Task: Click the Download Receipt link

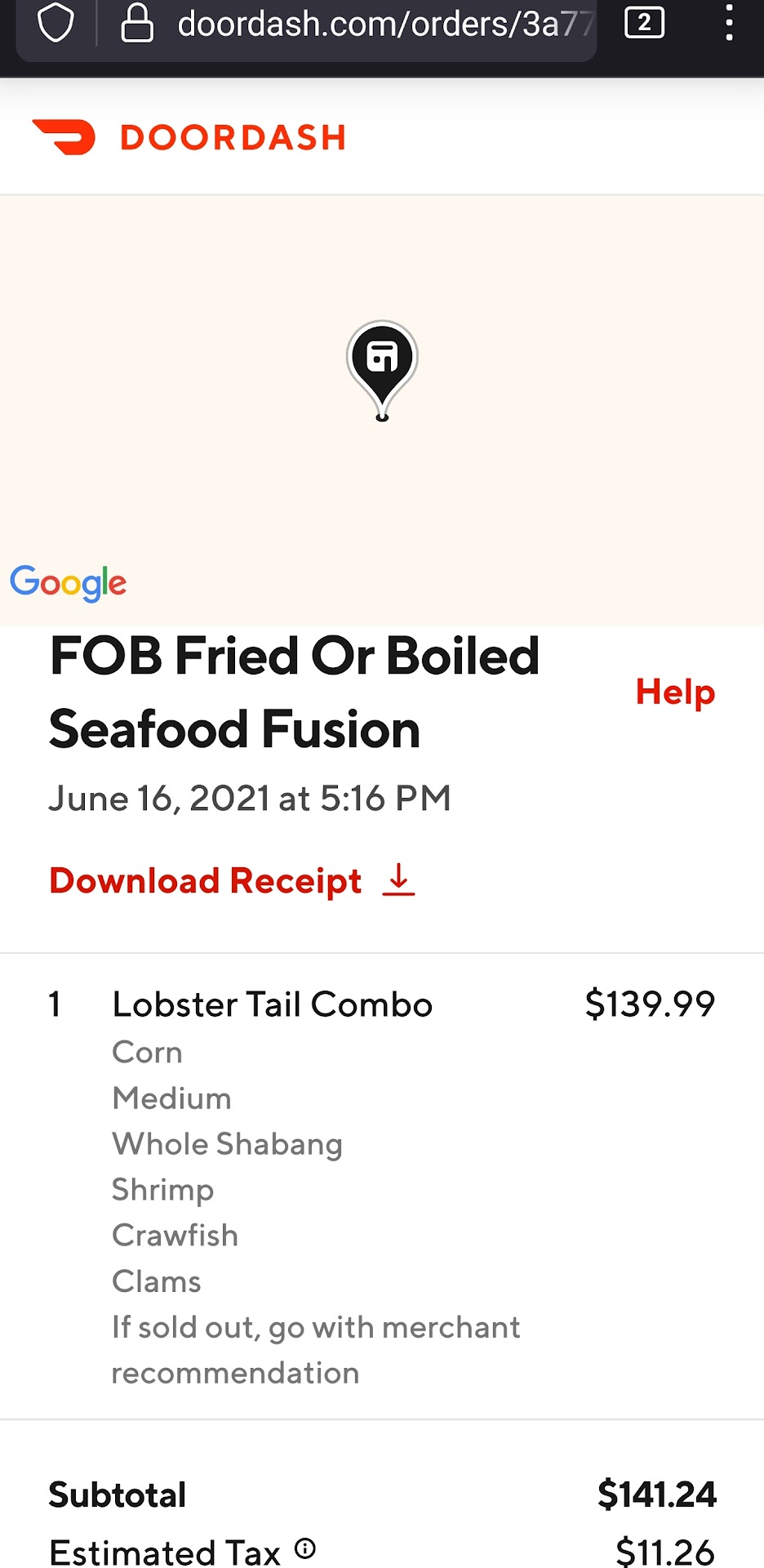Action: coord(206,880)
